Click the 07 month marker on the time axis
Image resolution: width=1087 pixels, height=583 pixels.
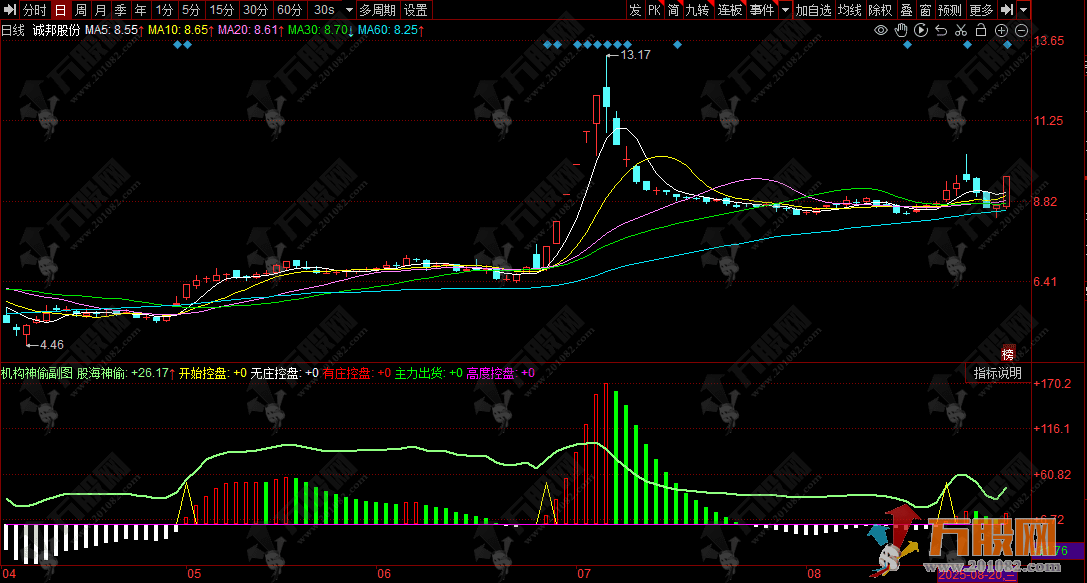[x=584, y=573]
